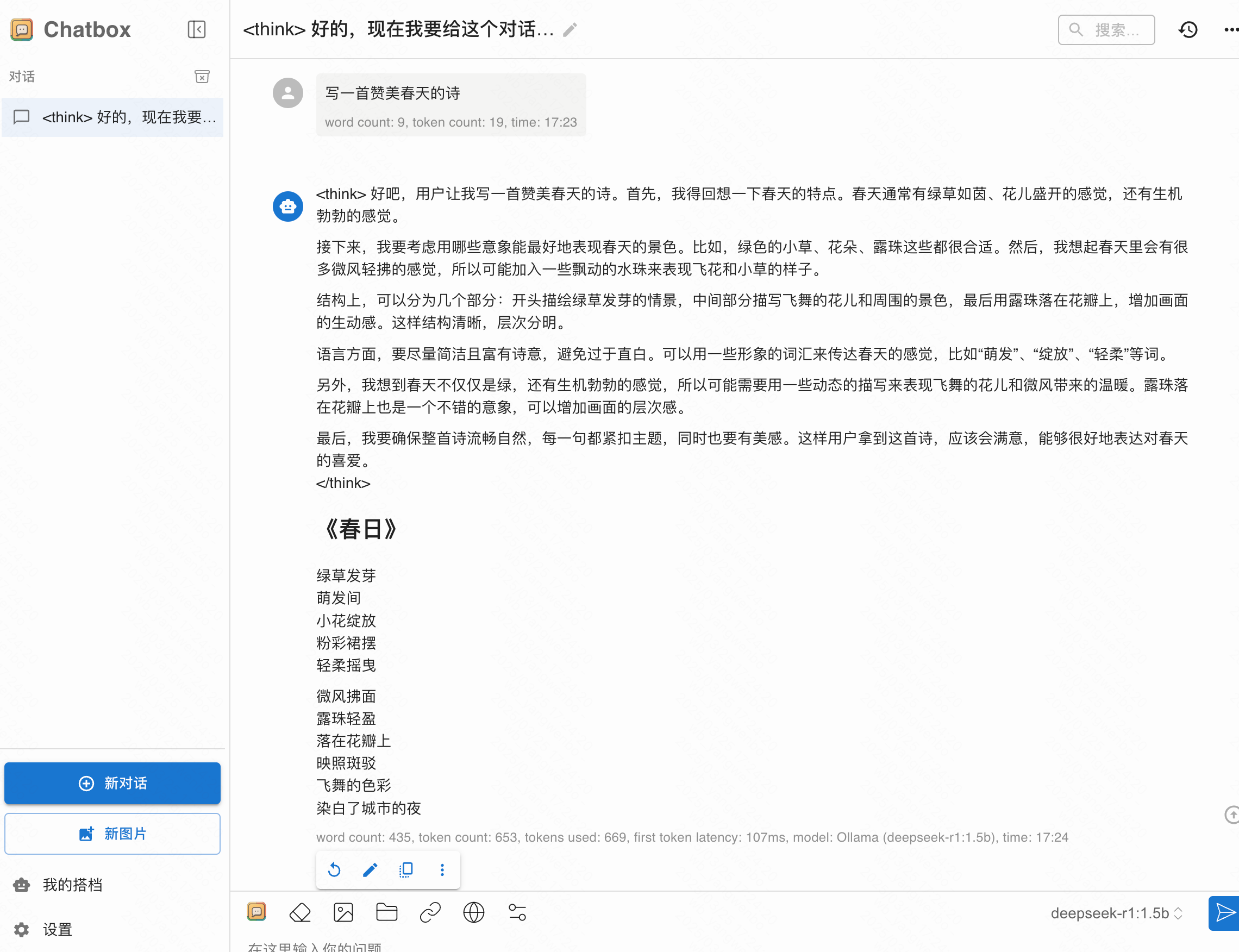Regenerate the assistant's response
Viewport: 1239px width, 952px height.
click(334, 869)
